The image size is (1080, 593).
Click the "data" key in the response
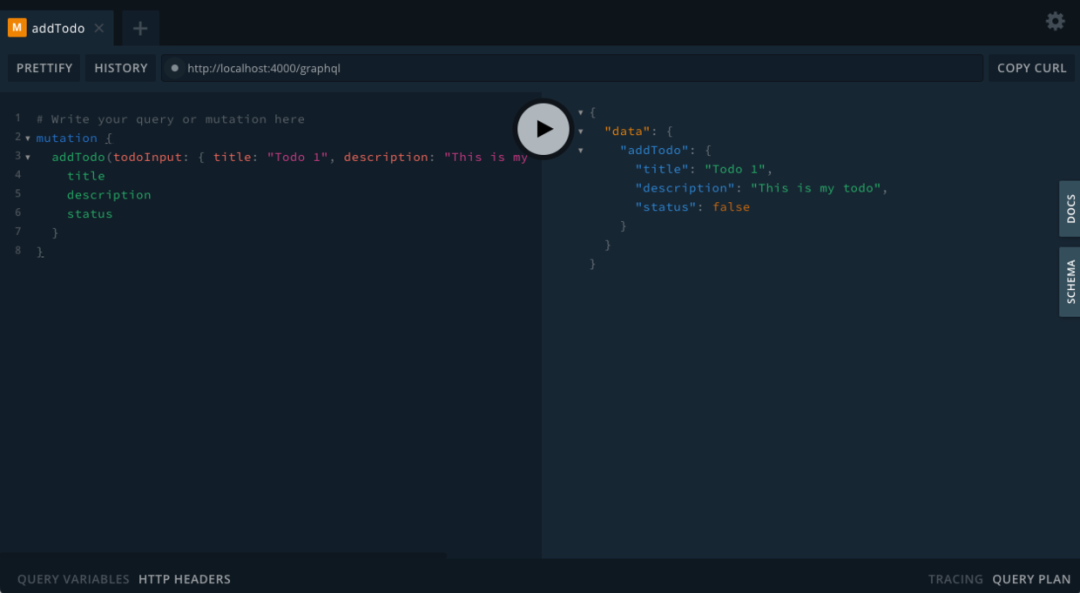click(627, 131)
